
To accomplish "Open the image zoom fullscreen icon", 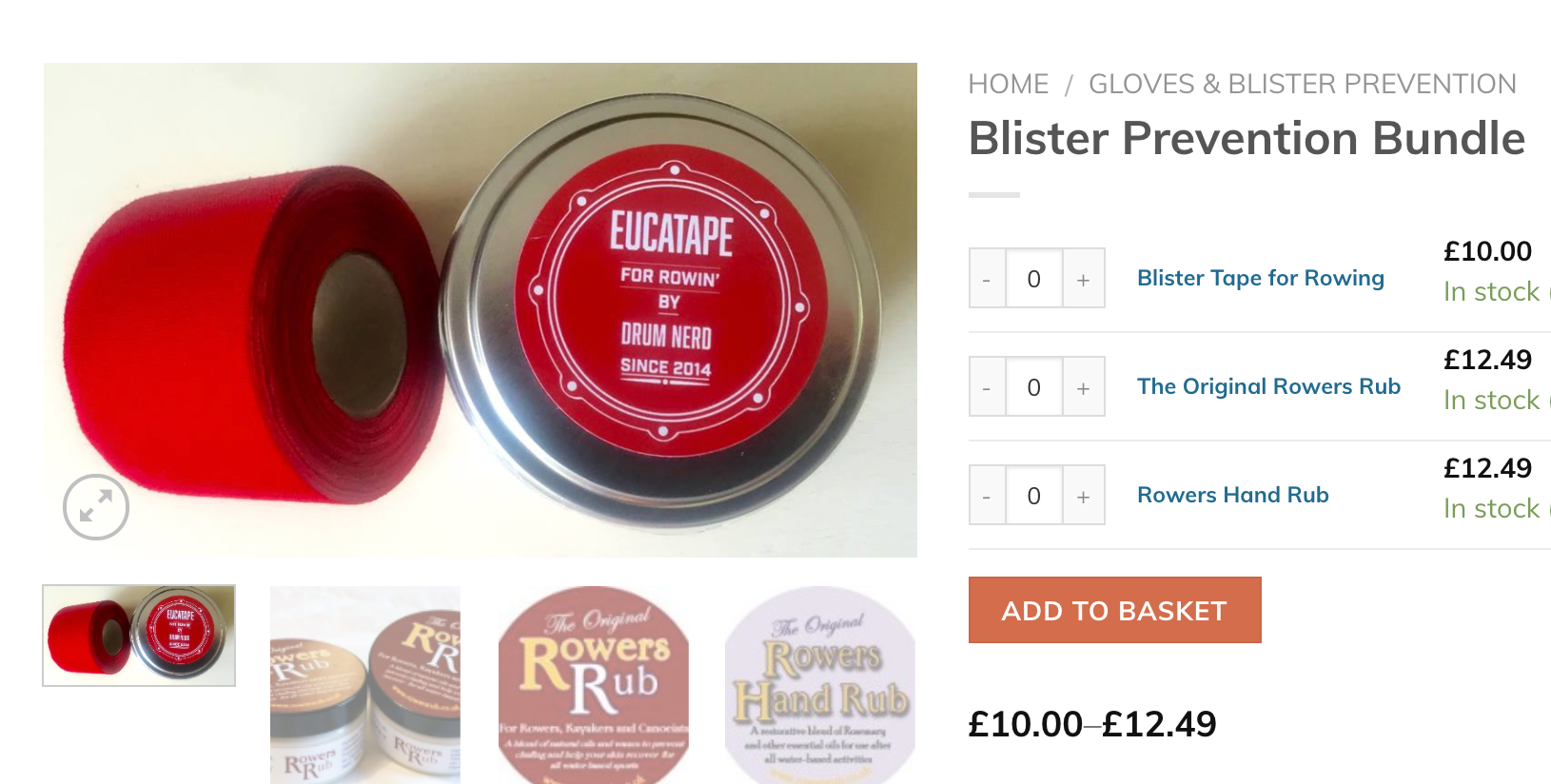I will [96, 507].
